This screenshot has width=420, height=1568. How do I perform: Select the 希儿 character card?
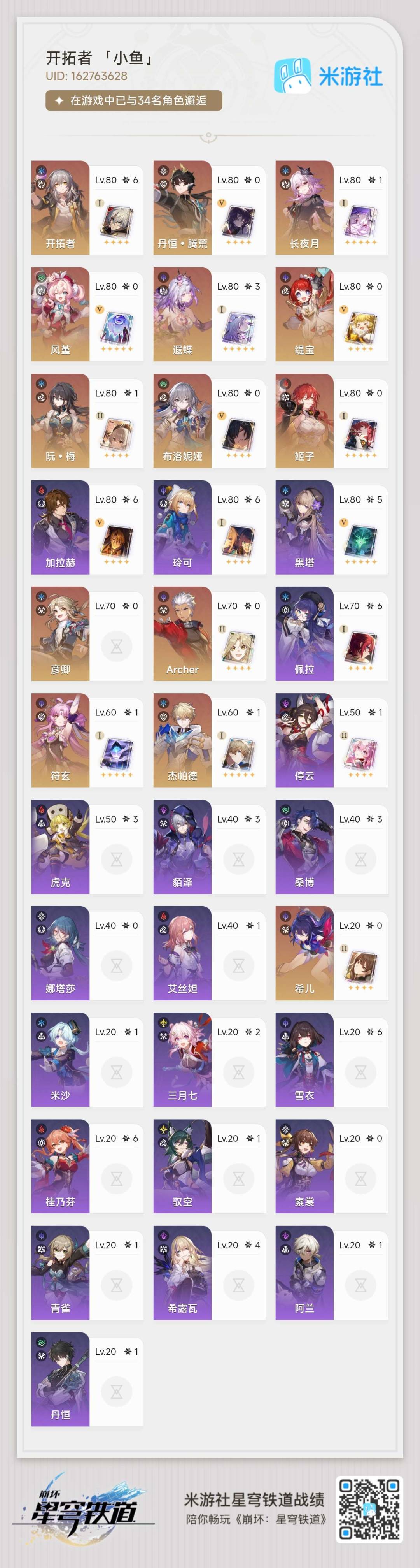(331, 953)
